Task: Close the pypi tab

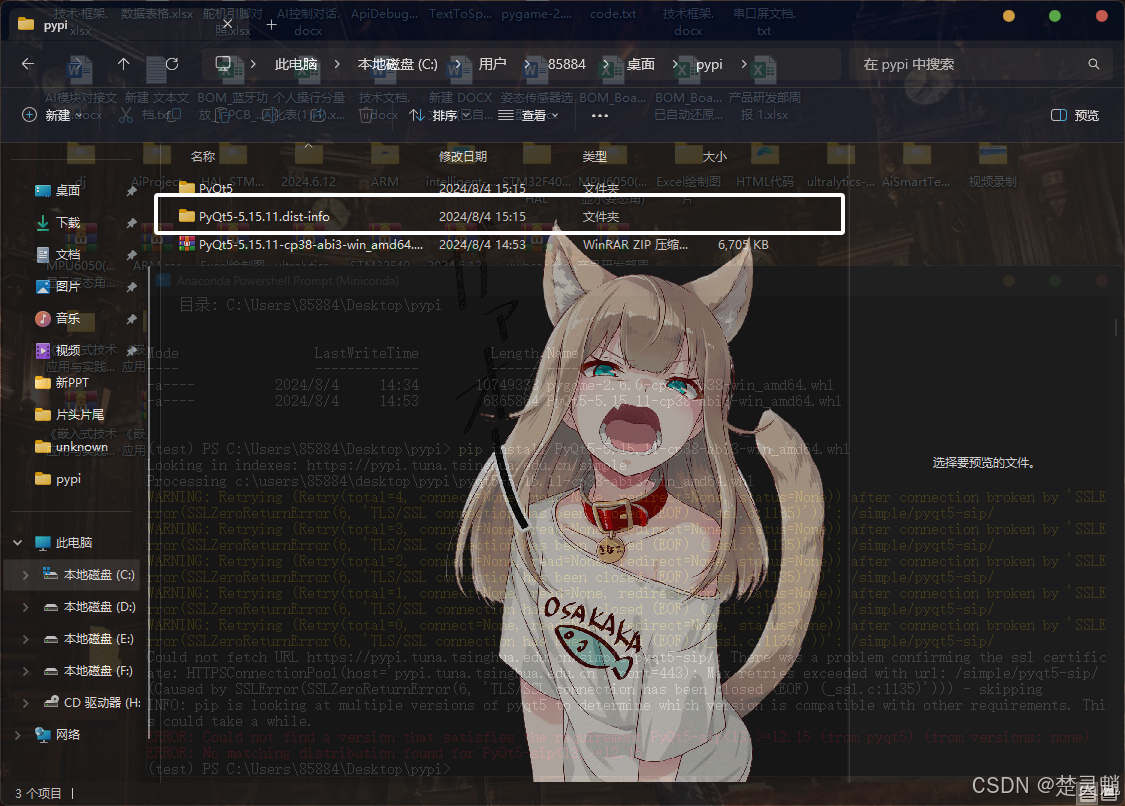Action: tap(227, 24)
